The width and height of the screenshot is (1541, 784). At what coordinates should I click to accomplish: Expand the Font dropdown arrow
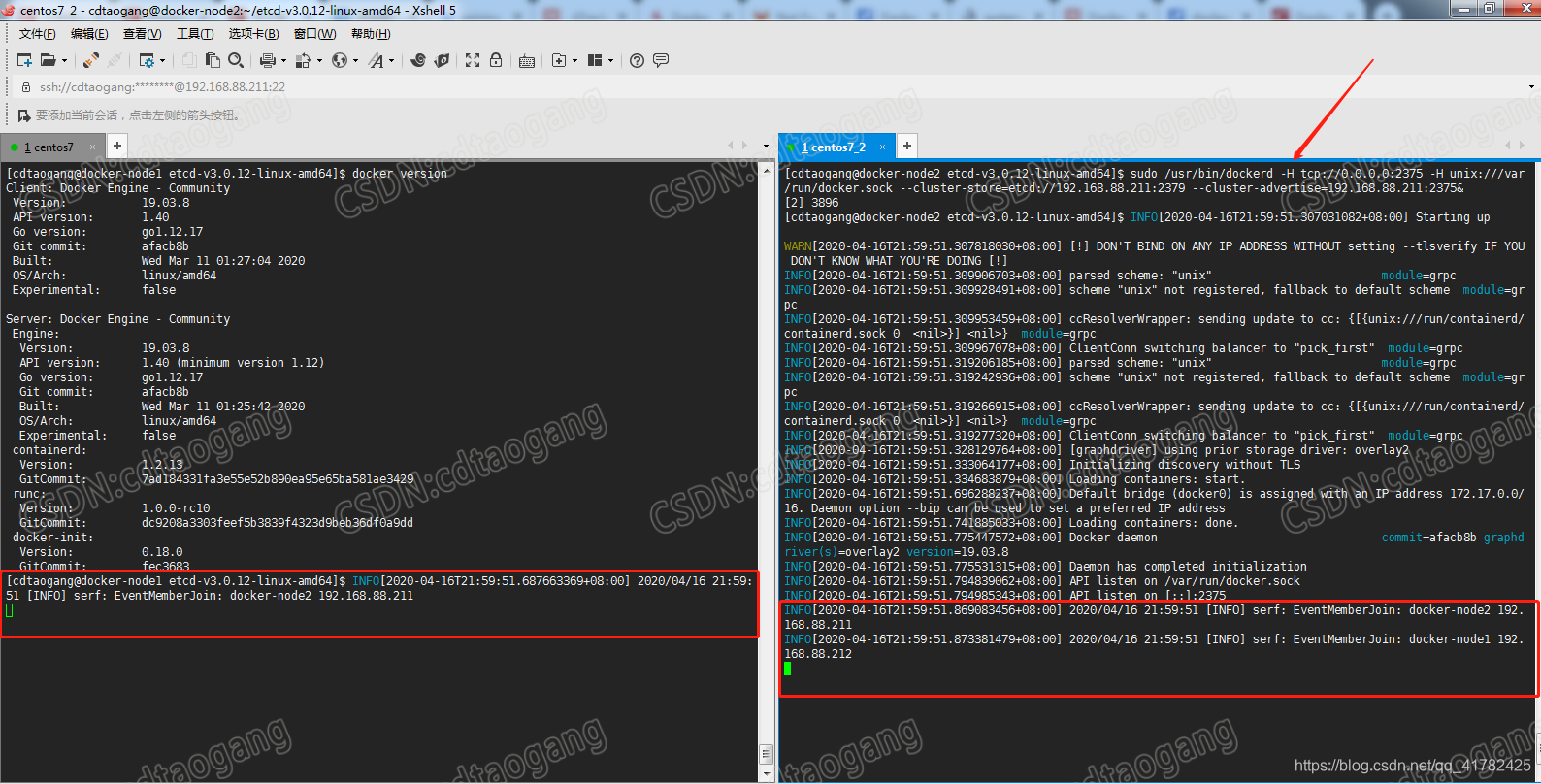tap(391, 60)
